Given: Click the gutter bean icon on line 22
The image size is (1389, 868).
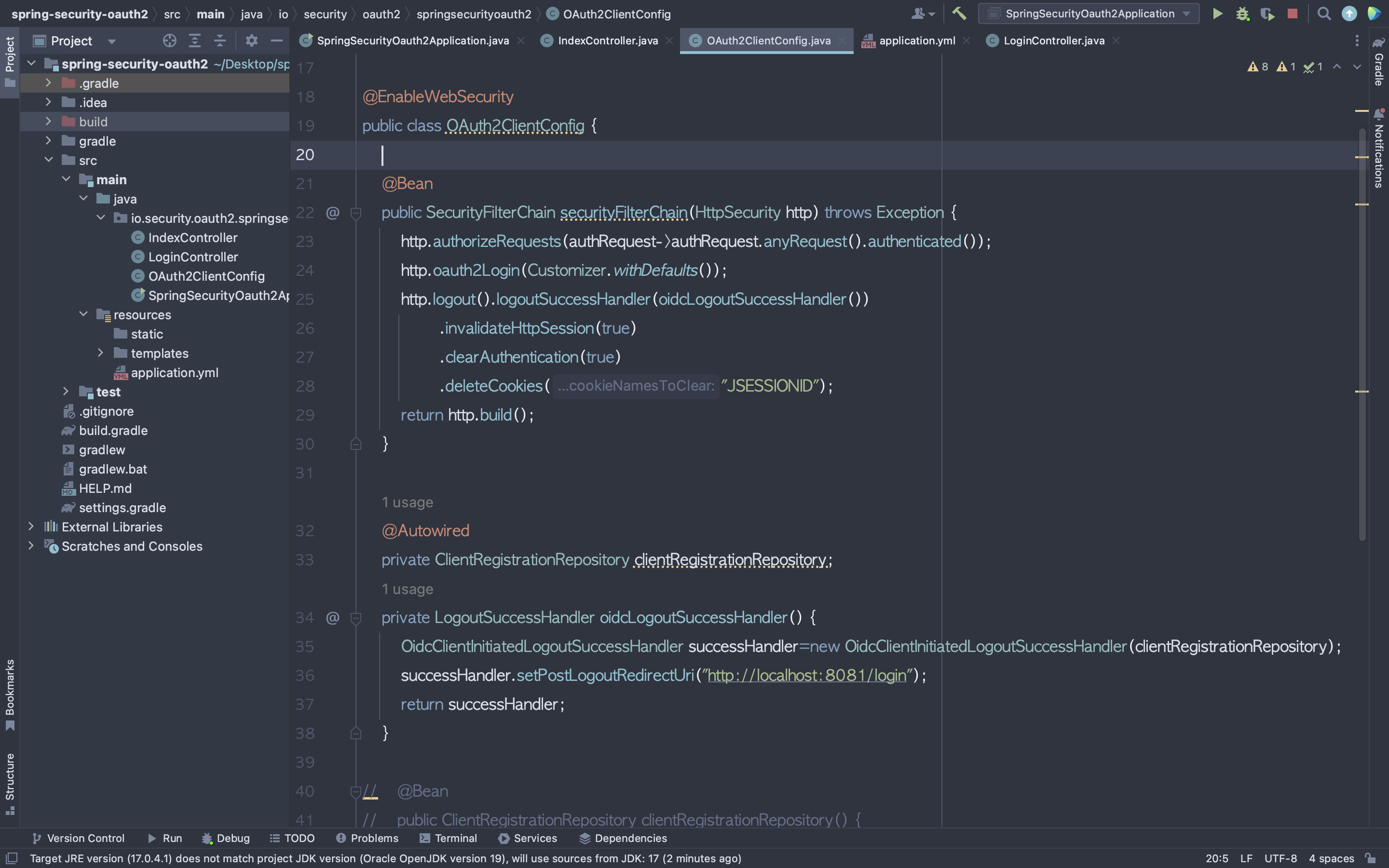Looking at the screenshot, I should 333,213.
